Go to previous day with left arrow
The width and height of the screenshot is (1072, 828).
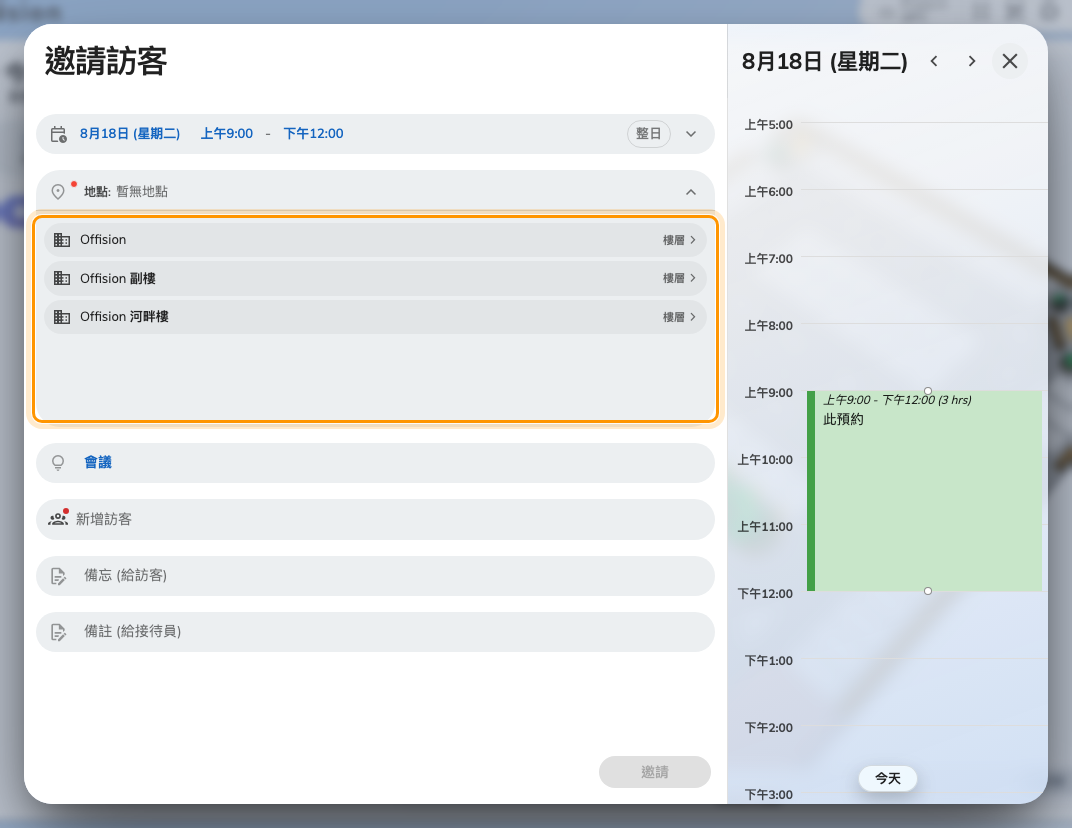[x=934, y=62]
